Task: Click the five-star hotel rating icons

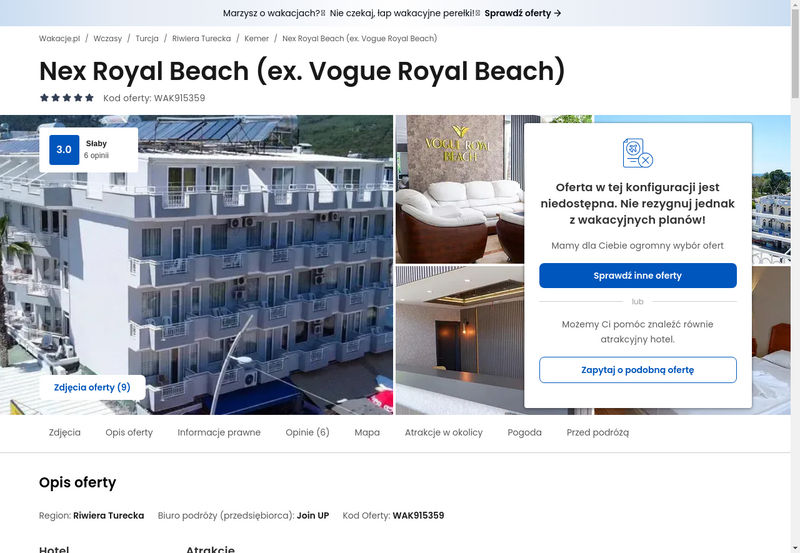Action: (67, 98)
